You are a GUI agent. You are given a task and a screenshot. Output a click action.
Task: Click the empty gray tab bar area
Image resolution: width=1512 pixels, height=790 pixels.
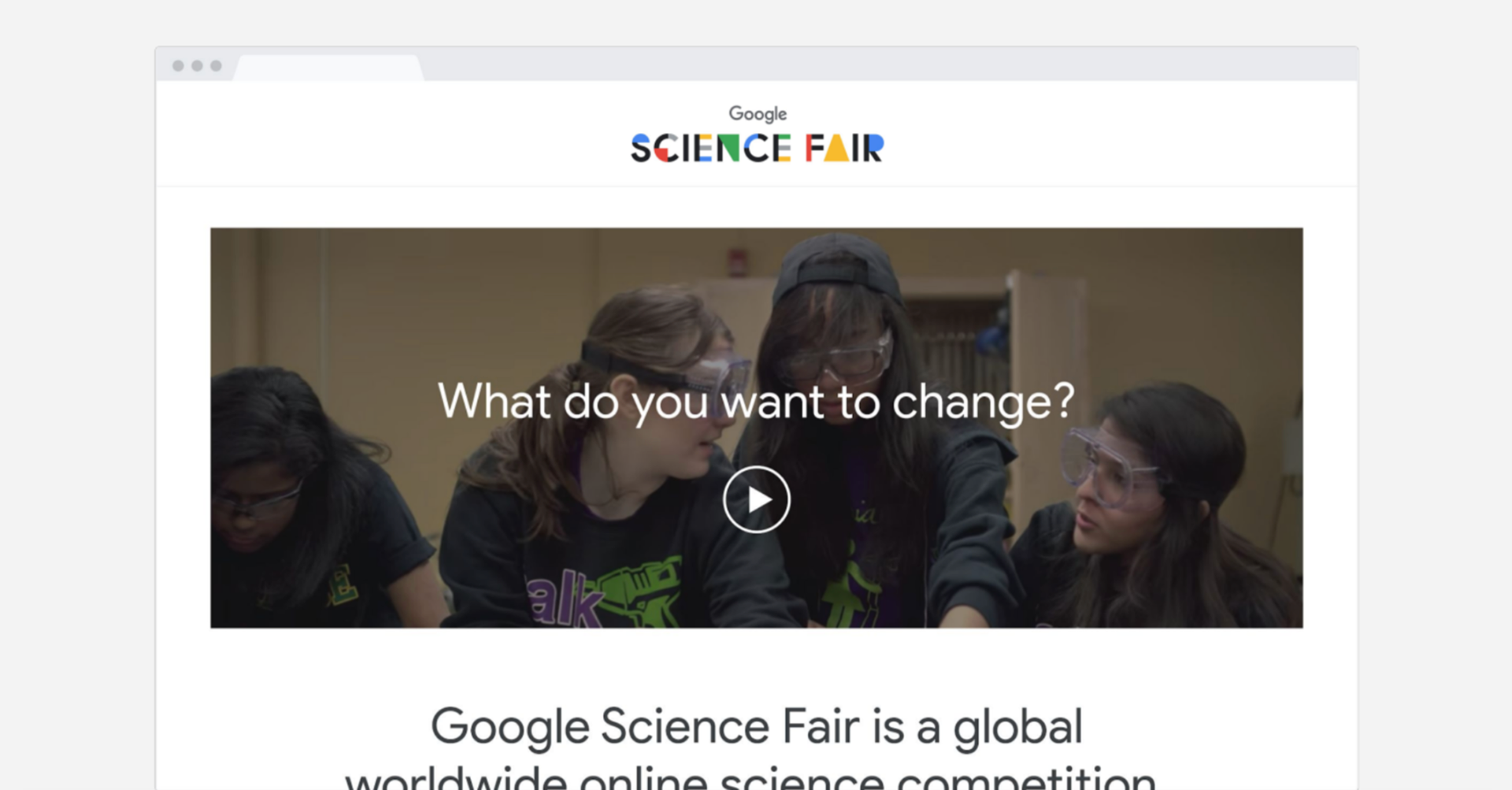point(890,65)
